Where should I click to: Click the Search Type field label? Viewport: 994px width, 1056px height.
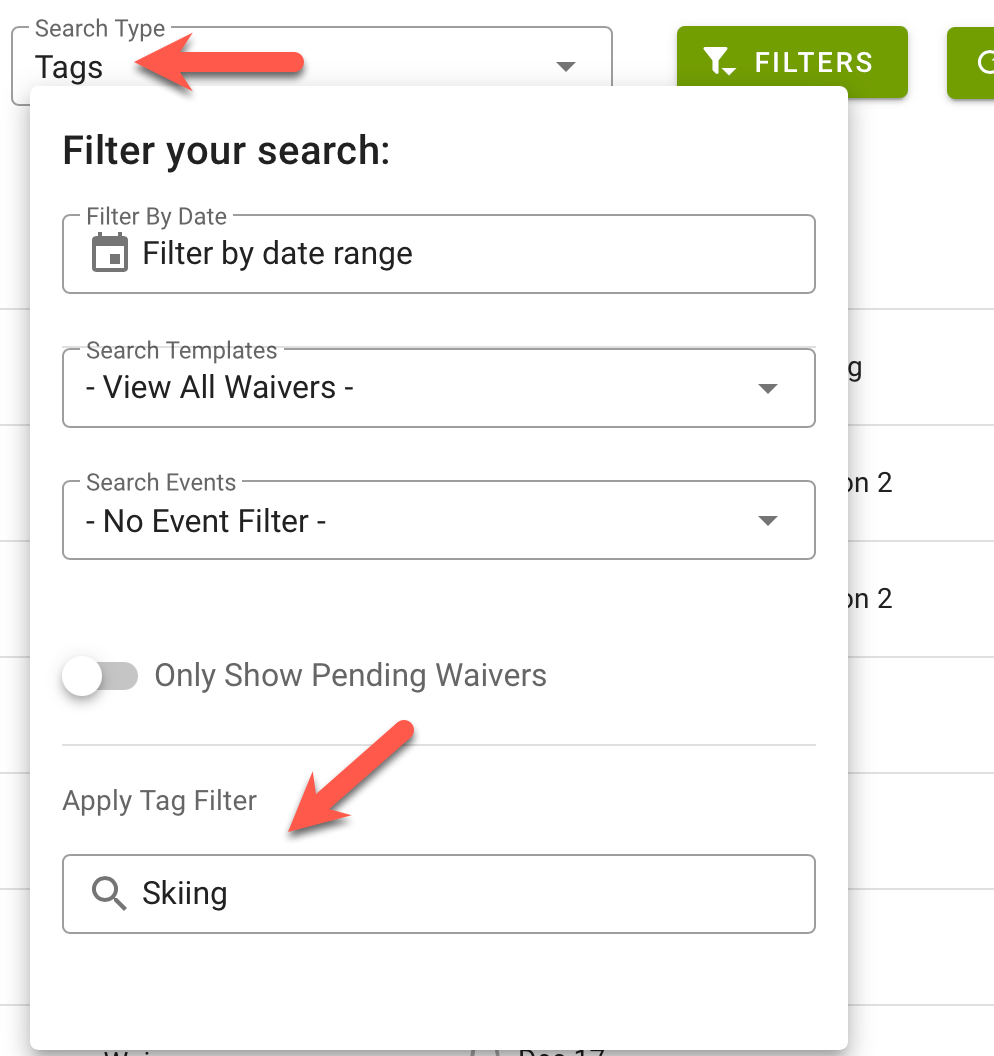[100, 28]
